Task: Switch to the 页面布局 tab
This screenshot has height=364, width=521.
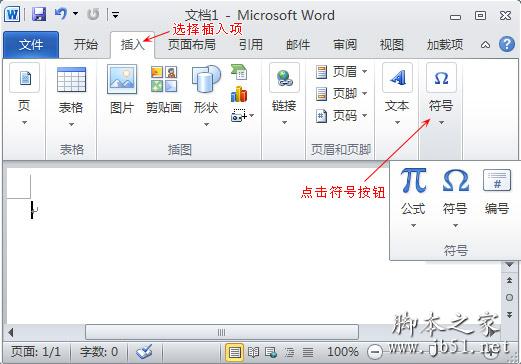Action: click(x=192, y=44)
